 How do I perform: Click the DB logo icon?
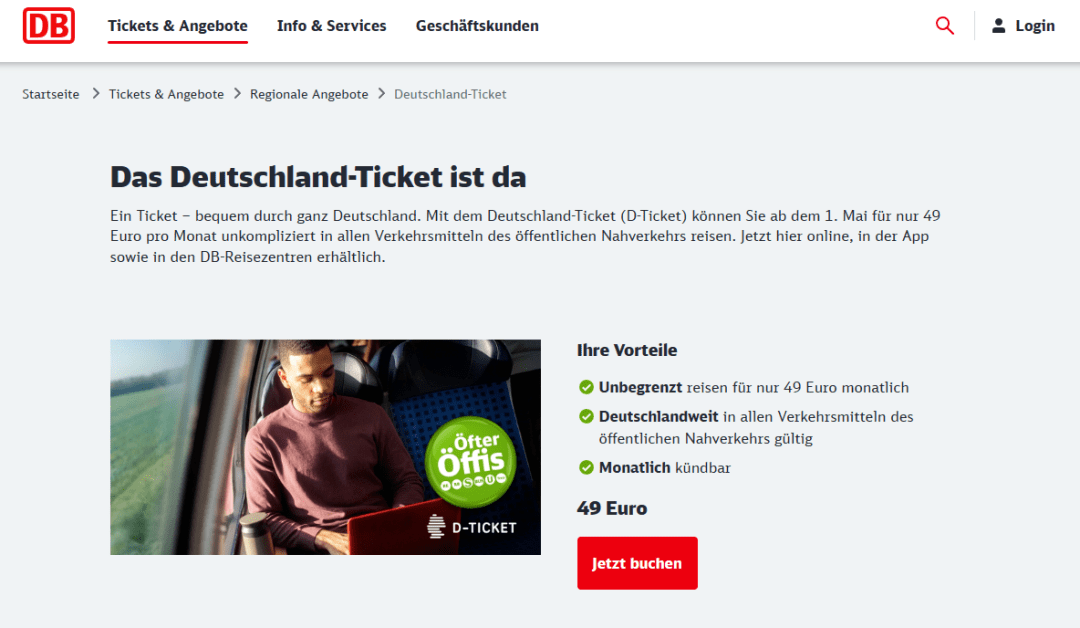(x=49, y=25)
